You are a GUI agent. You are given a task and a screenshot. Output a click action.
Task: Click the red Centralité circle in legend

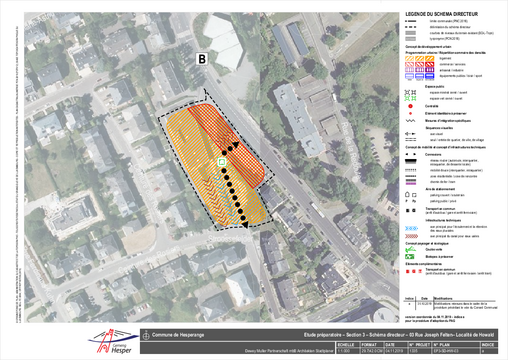[x=410, y=106]
